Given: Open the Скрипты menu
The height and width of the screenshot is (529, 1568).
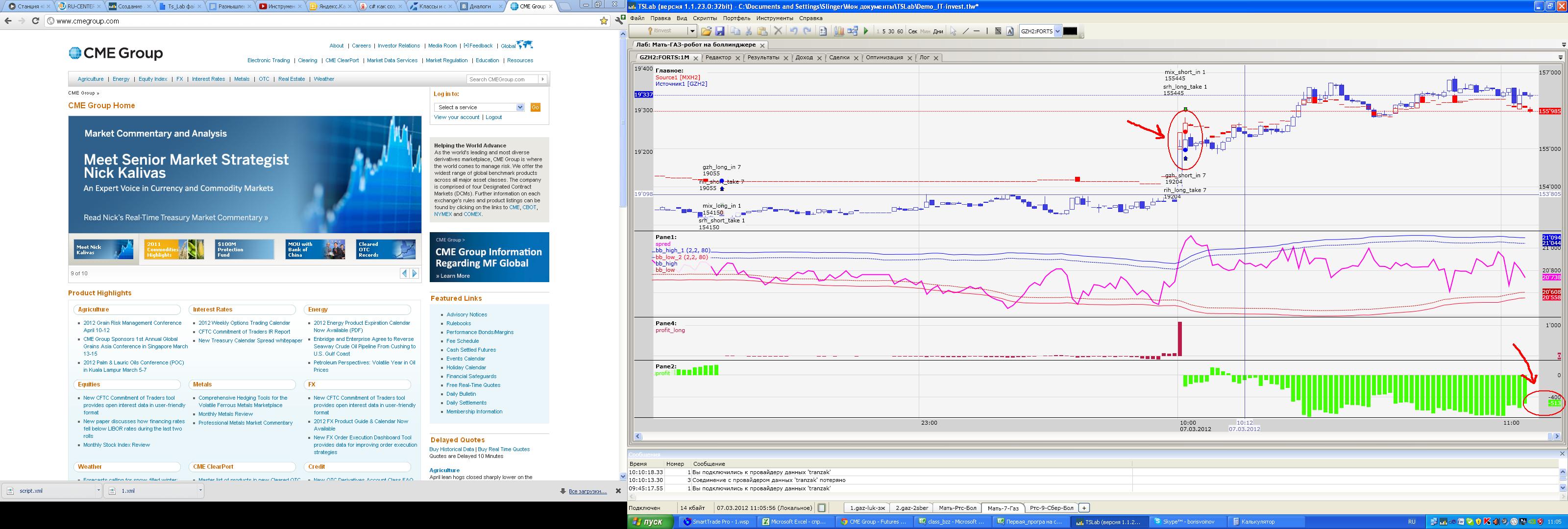Looking at the screenshot, I should (704, 18).
